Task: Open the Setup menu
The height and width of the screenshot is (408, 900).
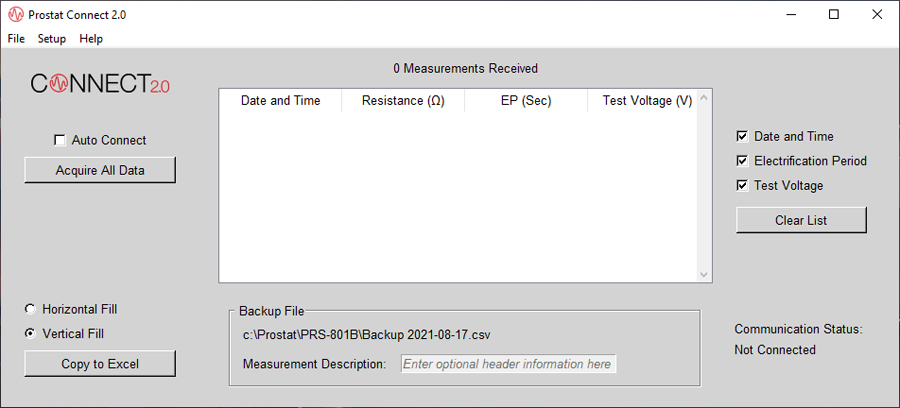Action: pyautogui.click(x=52, y=39)
